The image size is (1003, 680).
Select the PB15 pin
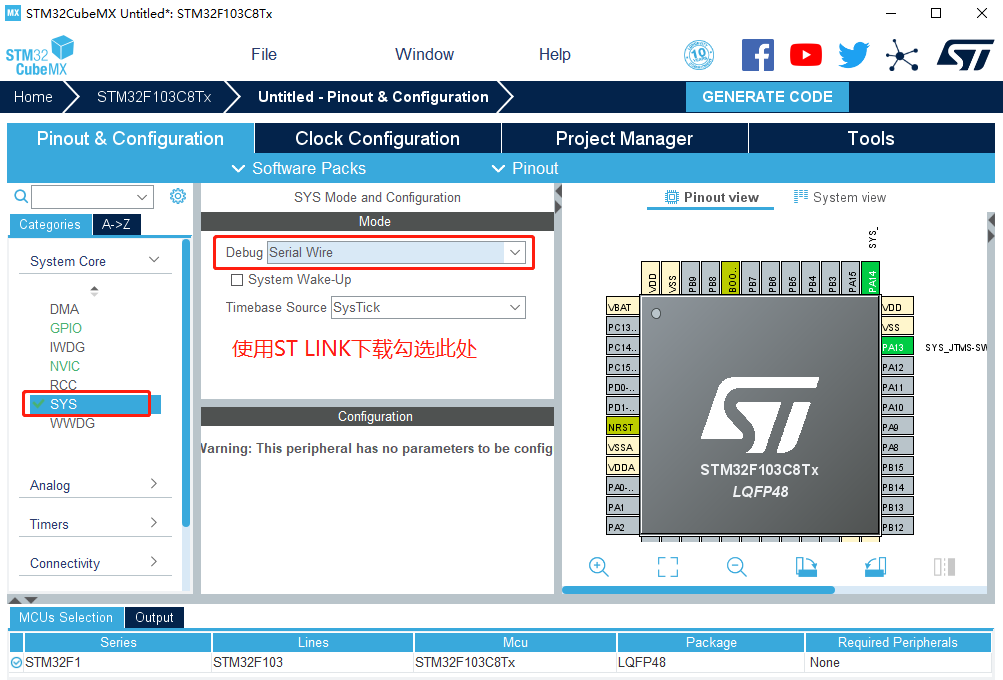coord(897,467)
